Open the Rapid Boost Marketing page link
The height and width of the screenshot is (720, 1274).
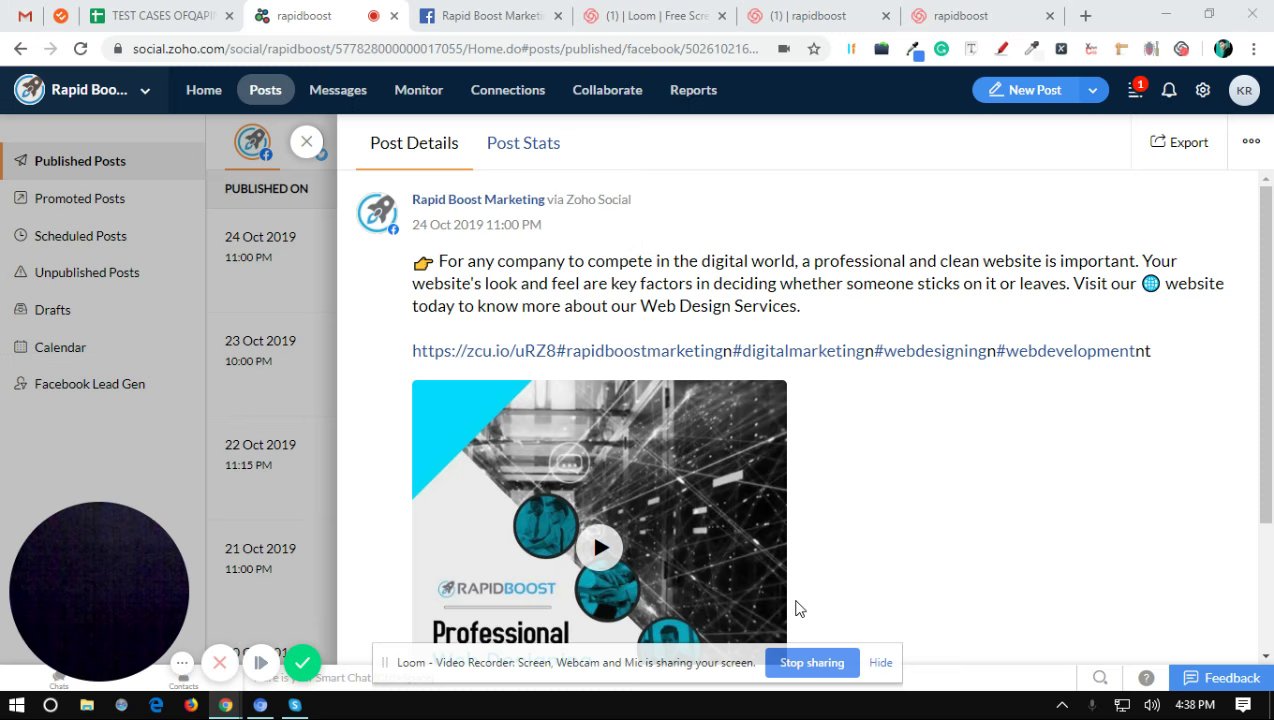[478, 199]
